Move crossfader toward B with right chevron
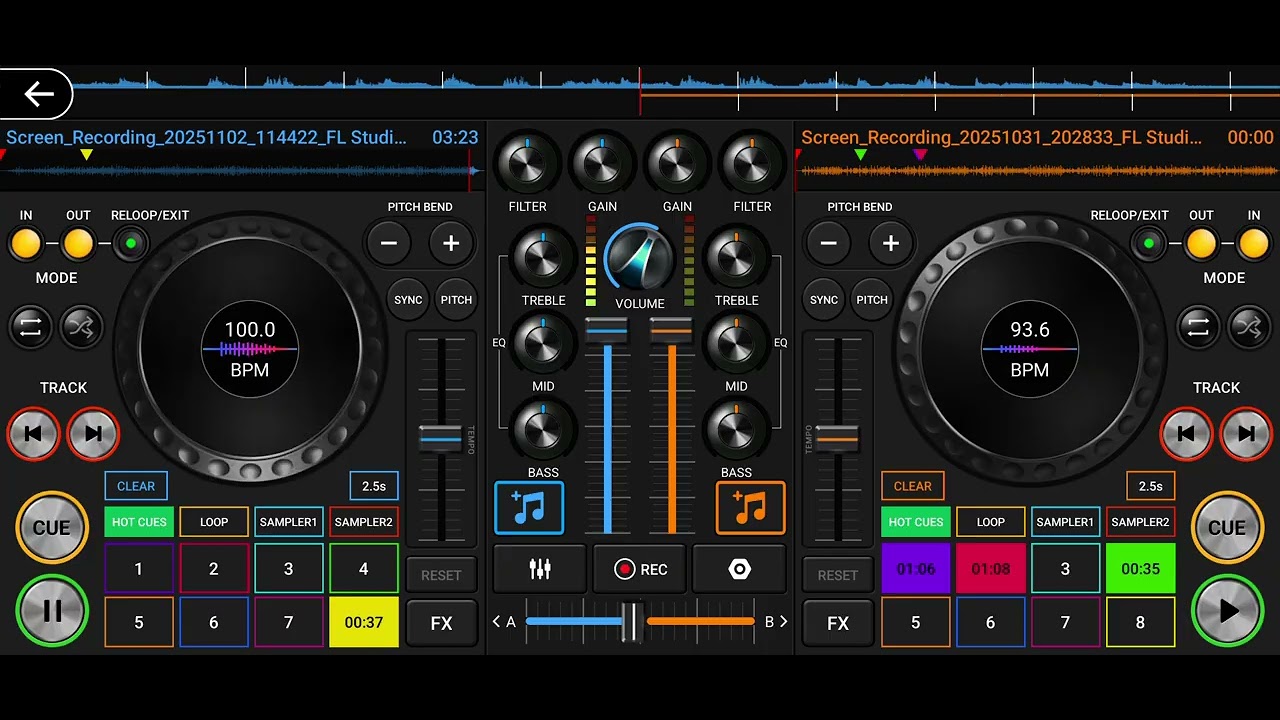This screenshot has height=720, width=1280. (x=783, y=622)
